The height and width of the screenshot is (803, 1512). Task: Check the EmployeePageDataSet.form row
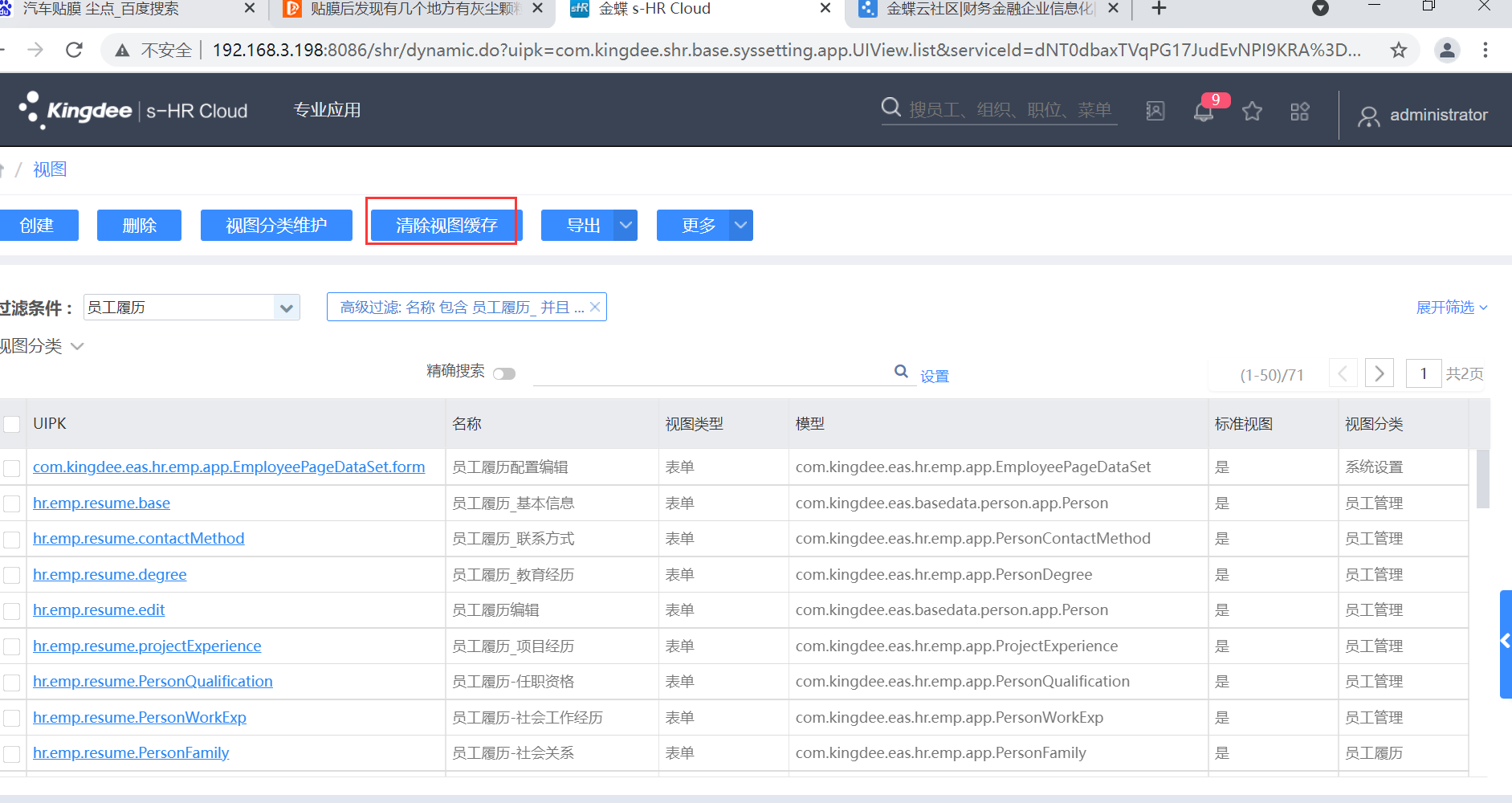pos(12,468)
